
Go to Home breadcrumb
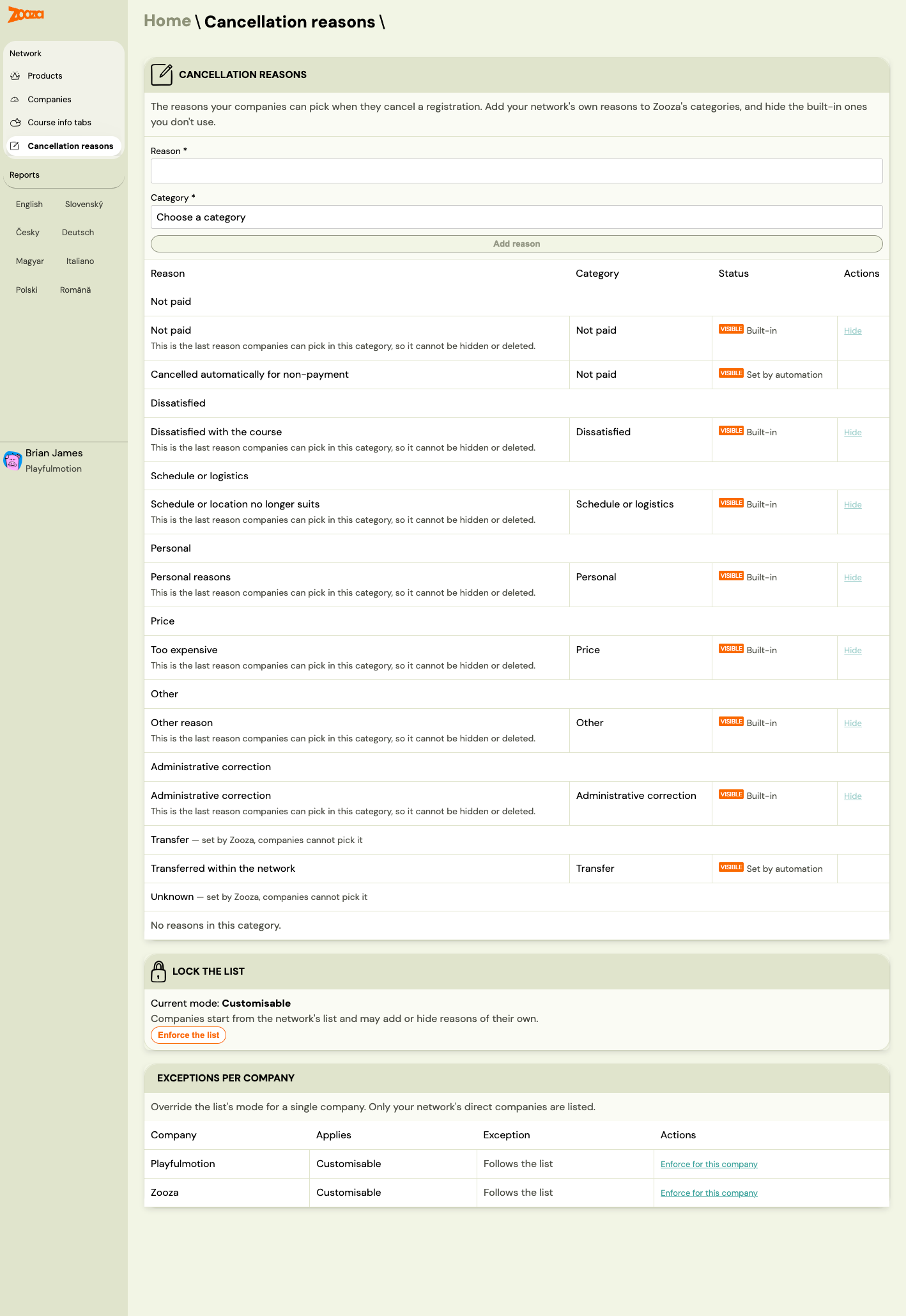pyautogui.click(x=167, y=21)
